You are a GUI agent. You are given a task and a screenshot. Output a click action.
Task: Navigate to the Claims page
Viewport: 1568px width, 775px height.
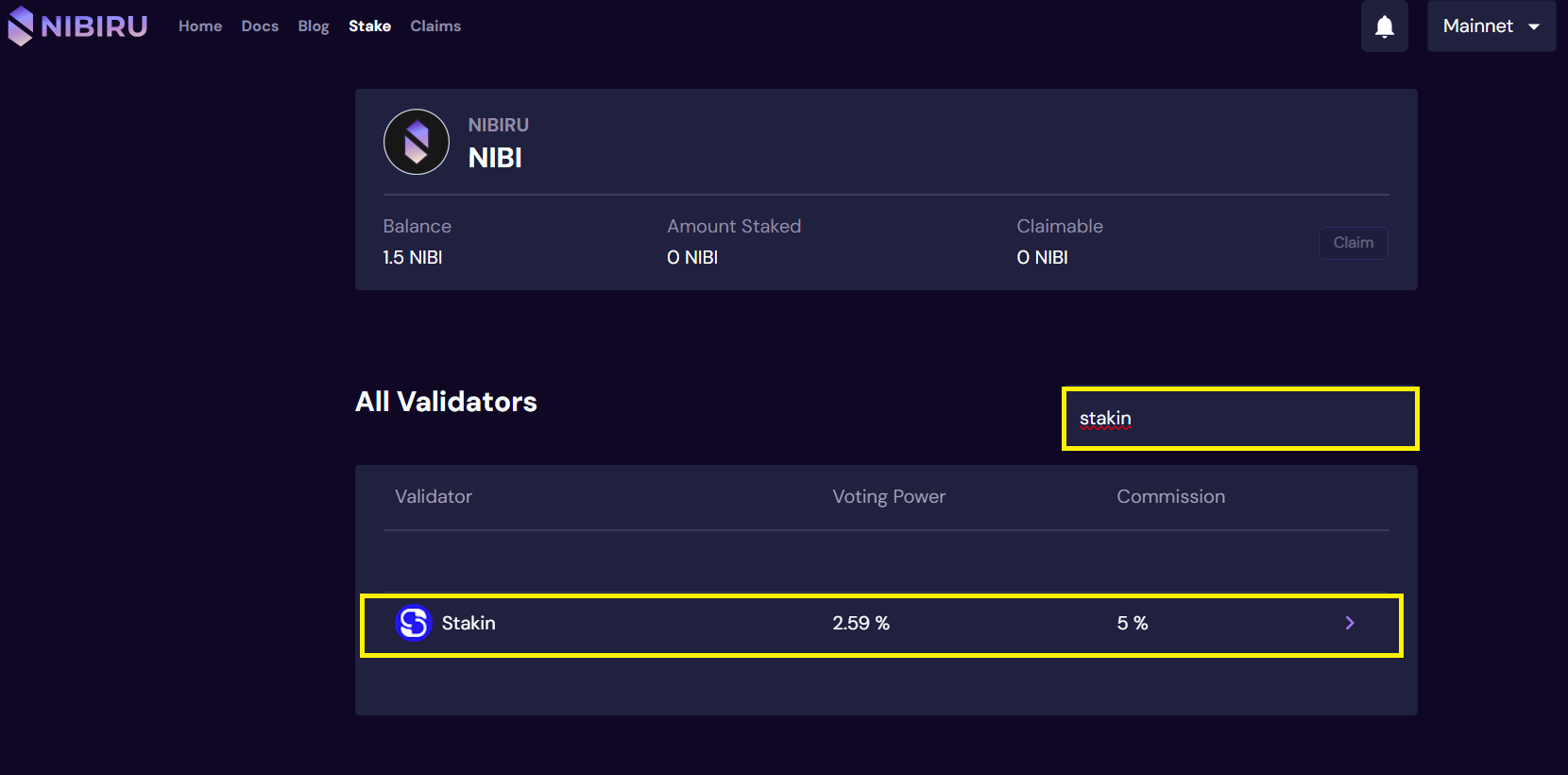[x=435, y=26]
